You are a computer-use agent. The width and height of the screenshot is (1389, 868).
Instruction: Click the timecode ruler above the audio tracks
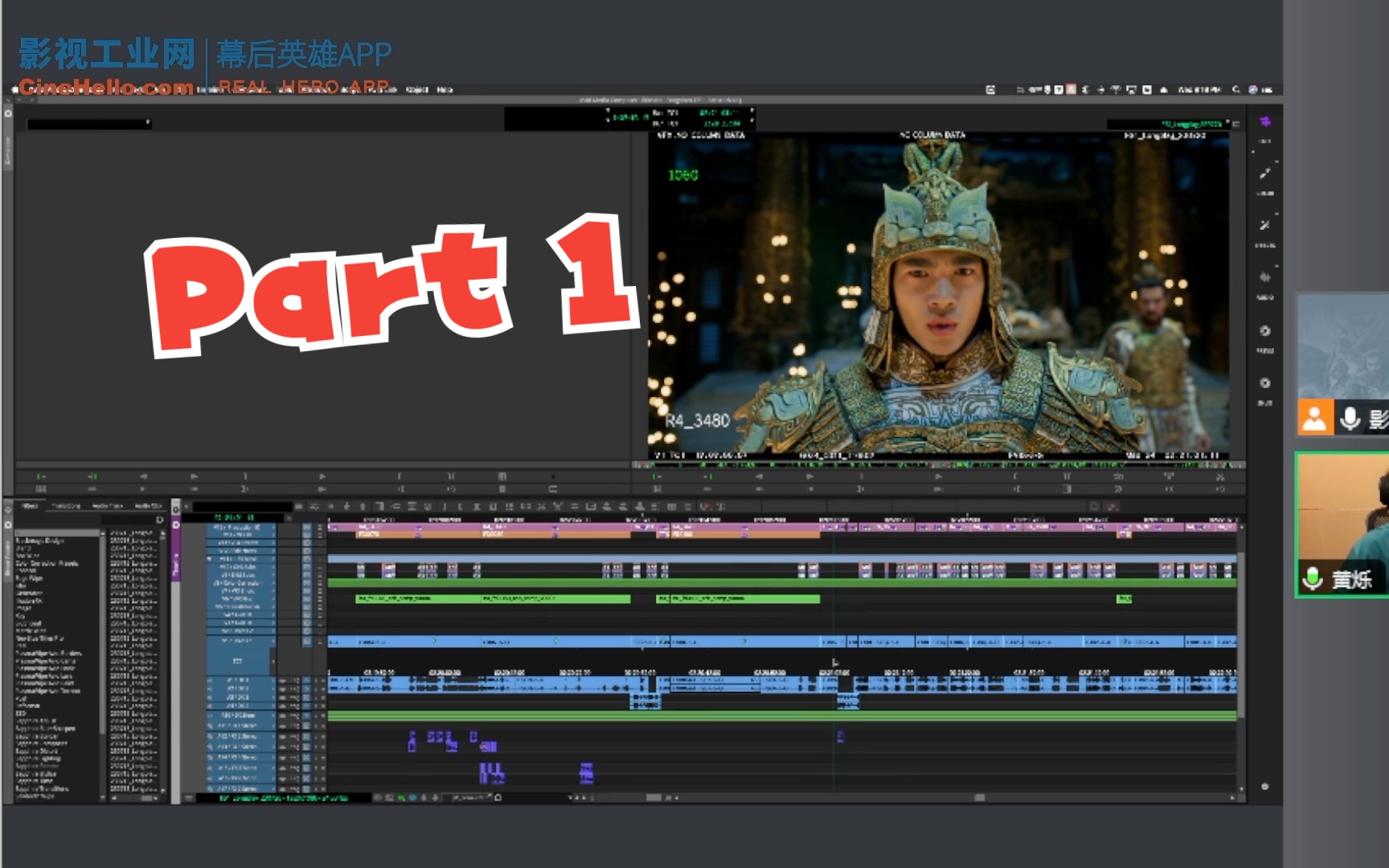tap(781, 671)
